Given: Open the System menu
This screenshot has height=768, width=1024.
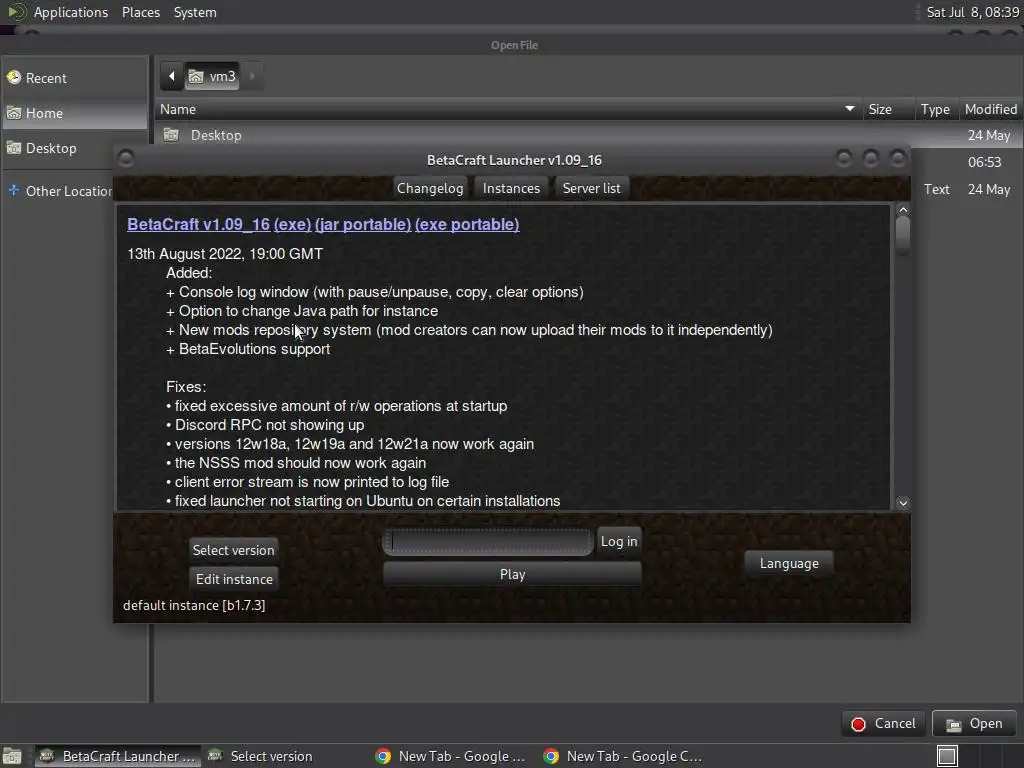Looking at the screenshot, I should tap(195, 12).
